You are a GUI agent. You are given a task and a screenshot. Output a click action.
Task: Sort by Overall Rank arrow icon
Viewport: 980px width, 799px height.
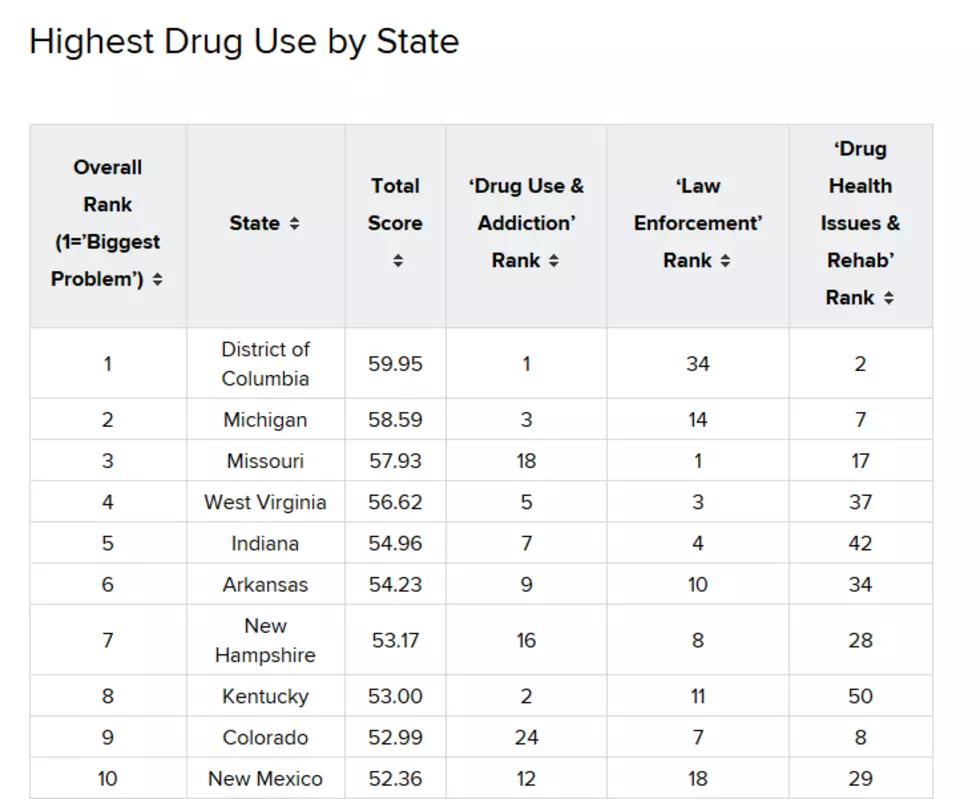[158, 279]
